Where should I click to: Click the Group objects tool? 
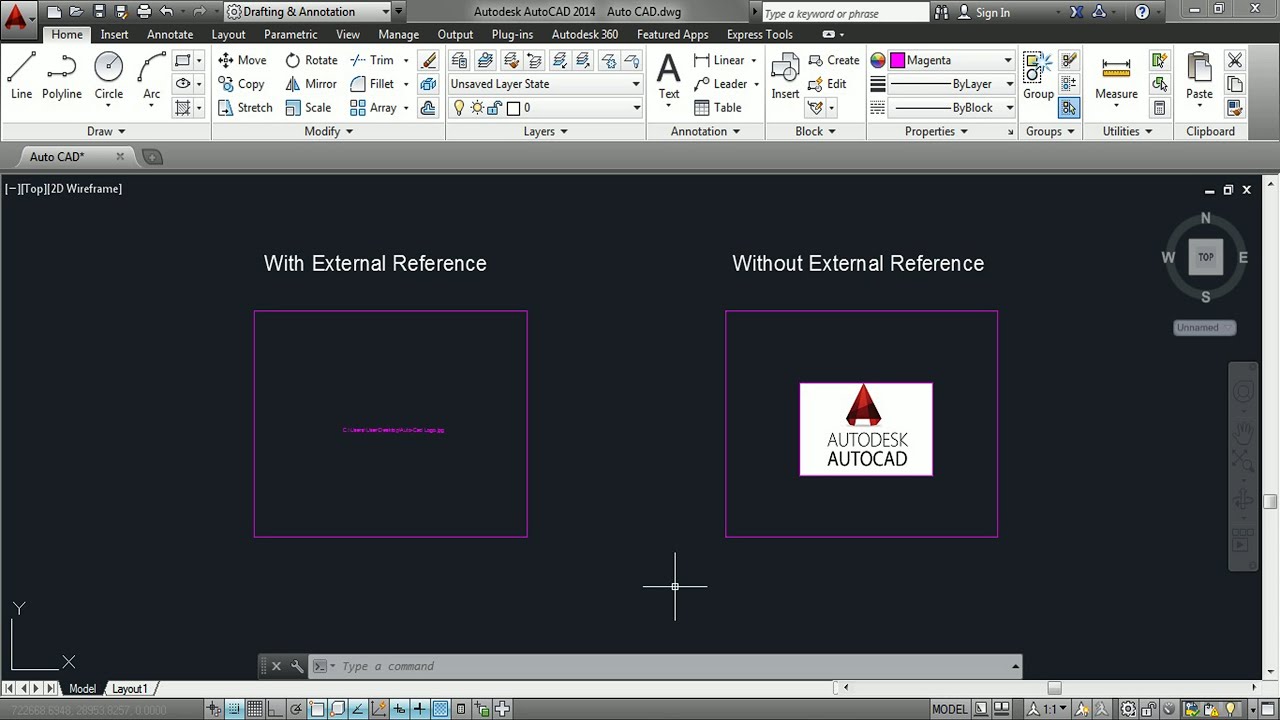coord(1038,77)
